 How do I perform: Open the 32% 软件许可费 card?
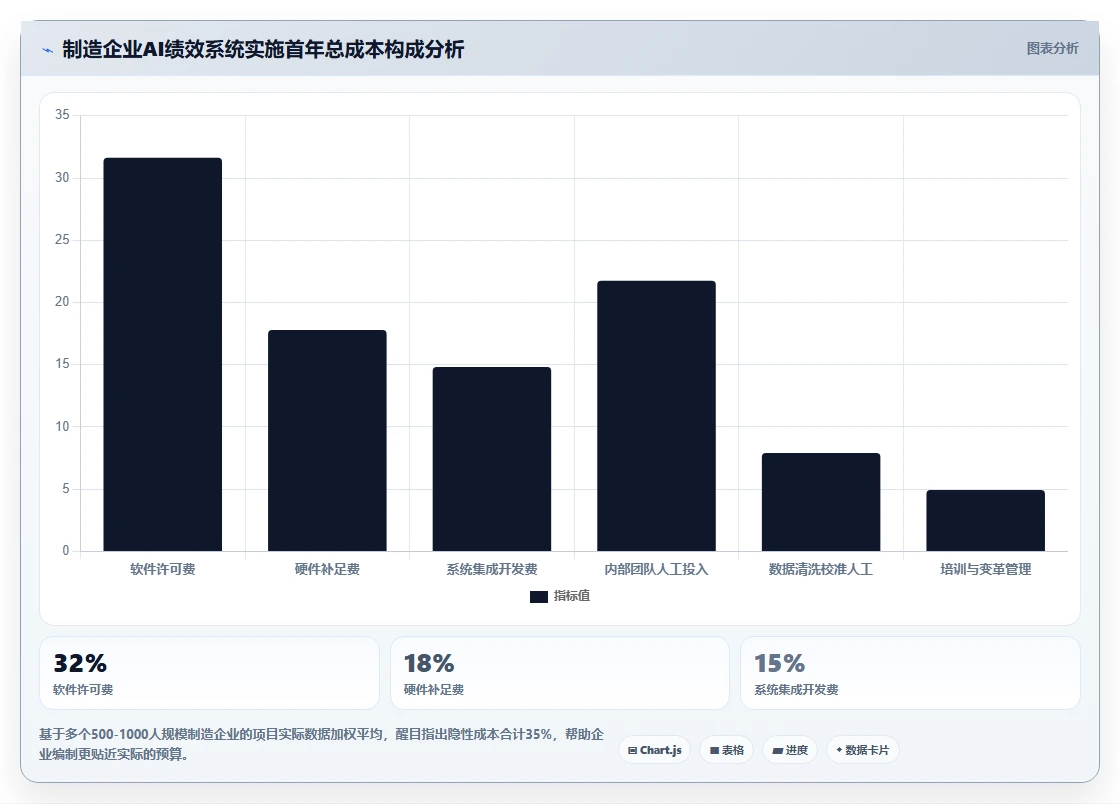pos(209,673)
